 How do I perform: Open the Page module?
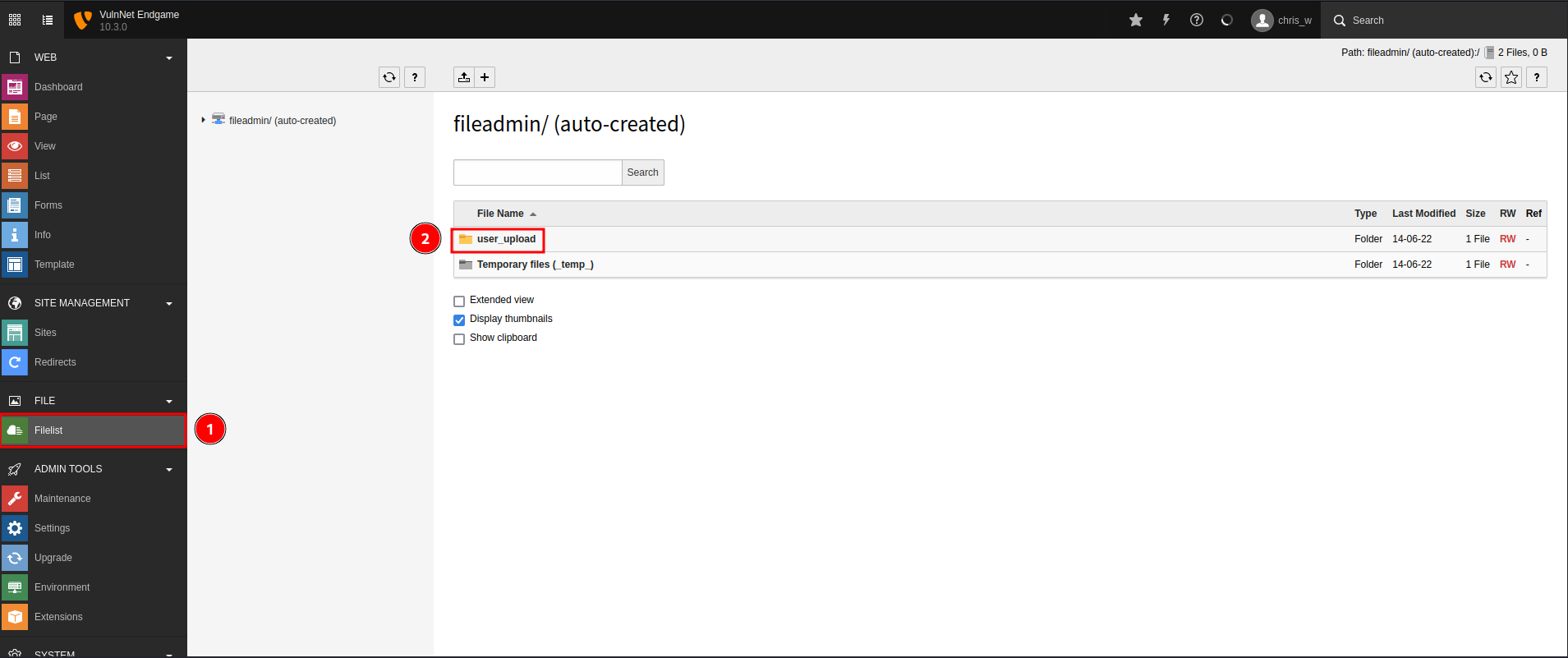[94, 117]
